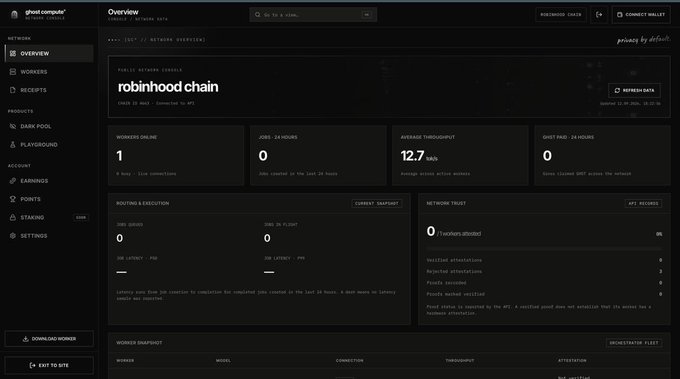This screenshot has width=680, height=379.
Task: Go to the Workers section
Action: point(49,72)
